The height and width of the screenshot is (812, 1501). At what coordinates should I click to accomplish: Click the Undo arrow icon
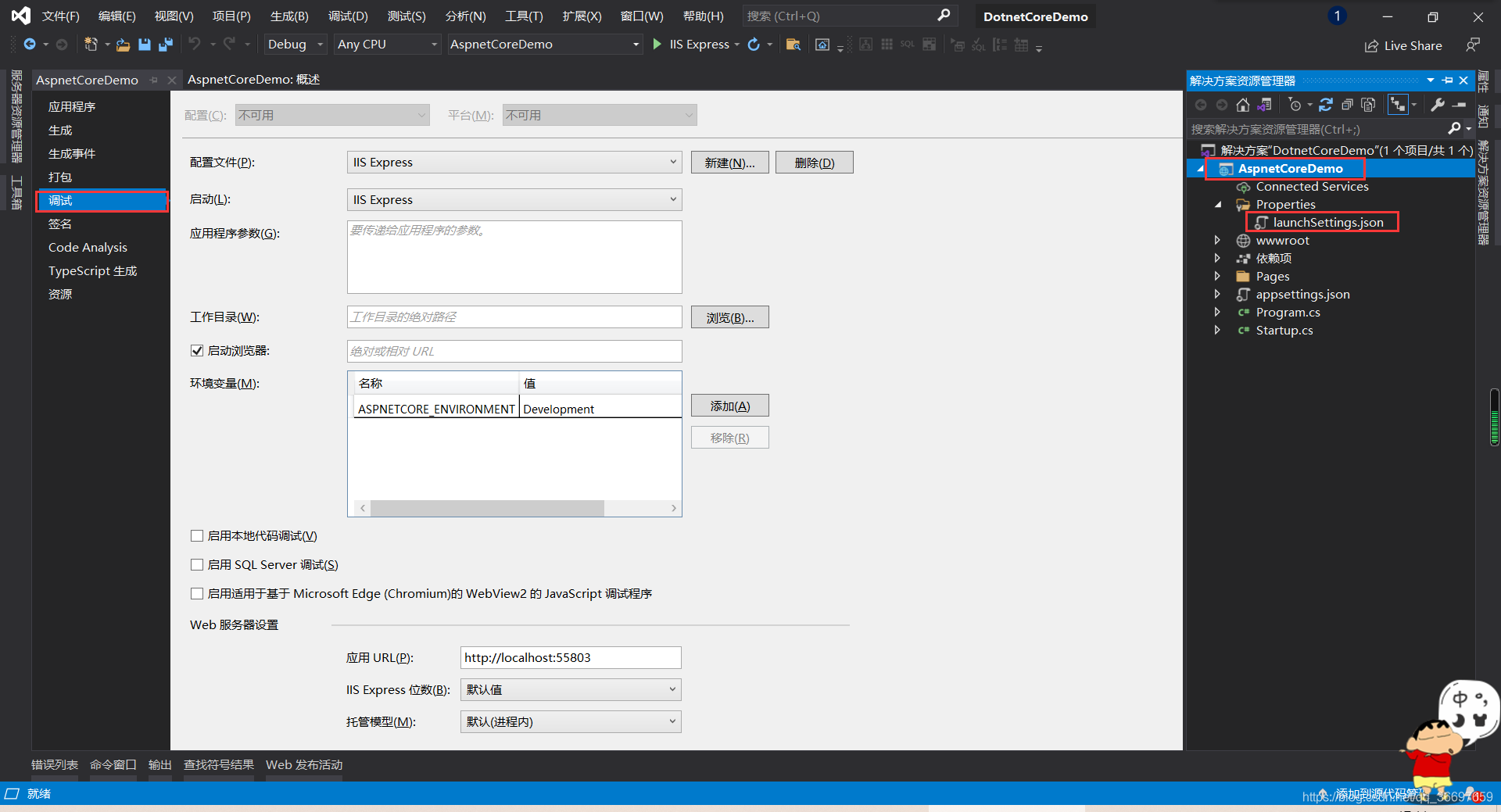pyautogui.click(x=194, y=45)
